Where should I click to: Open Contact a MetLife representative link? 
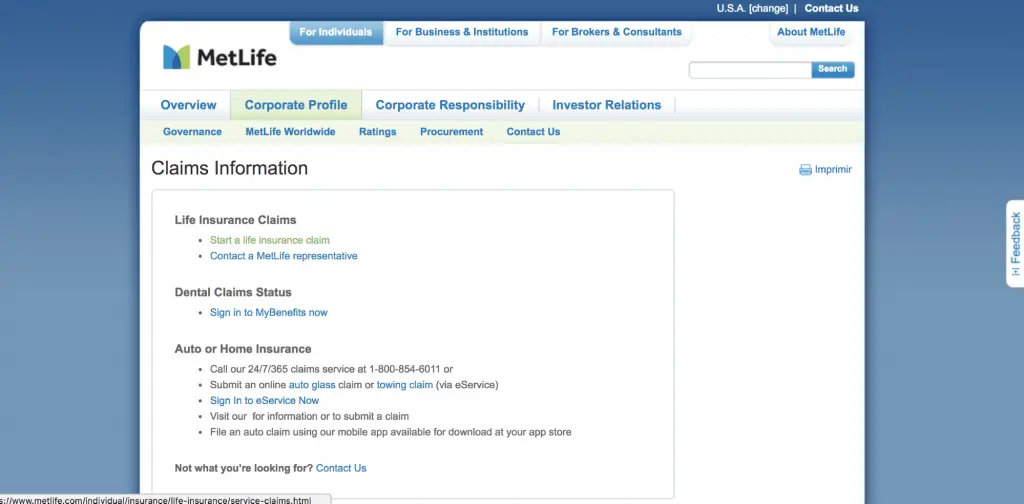(283, 256)
